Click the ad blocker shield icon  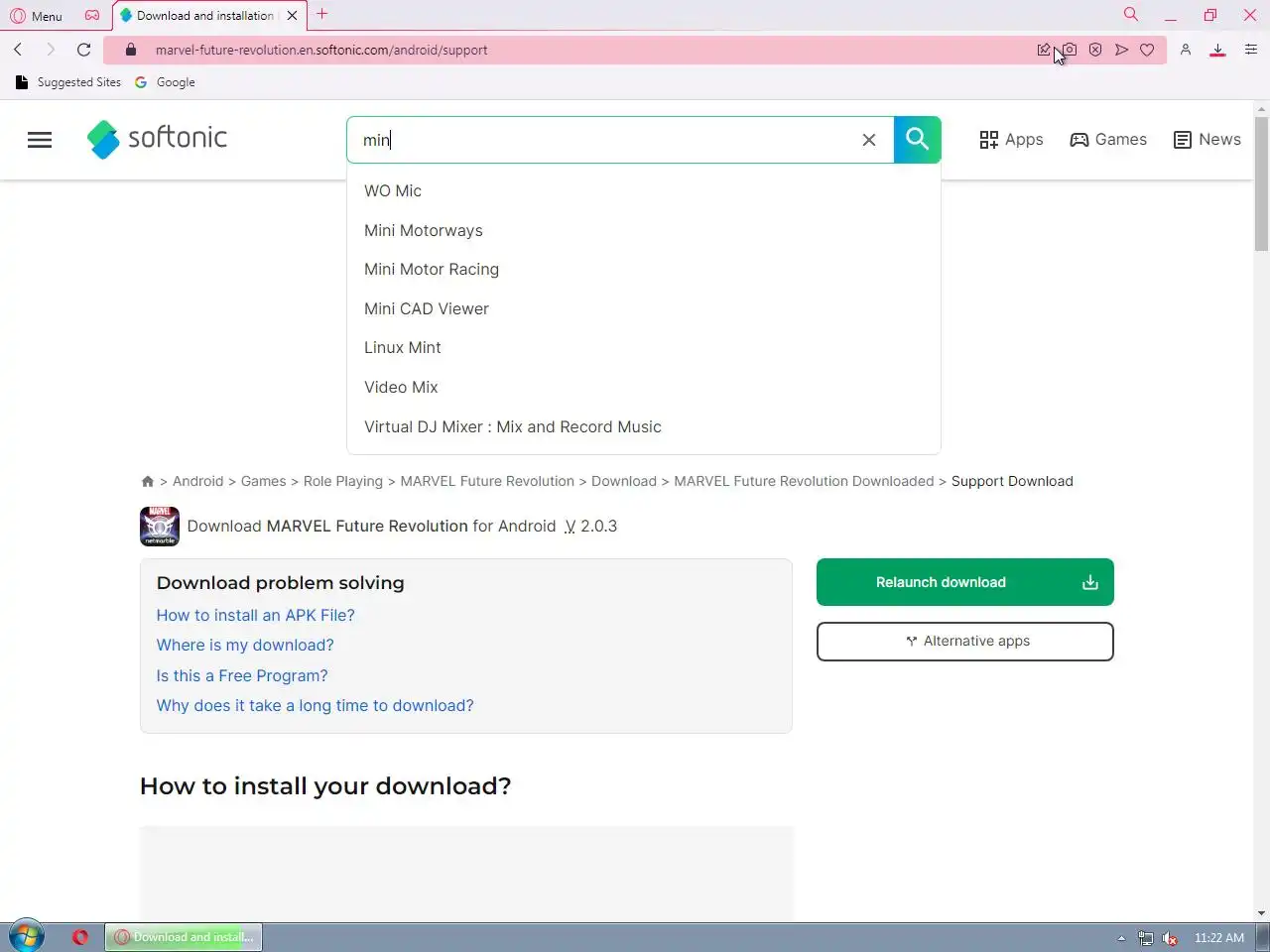1095,50
